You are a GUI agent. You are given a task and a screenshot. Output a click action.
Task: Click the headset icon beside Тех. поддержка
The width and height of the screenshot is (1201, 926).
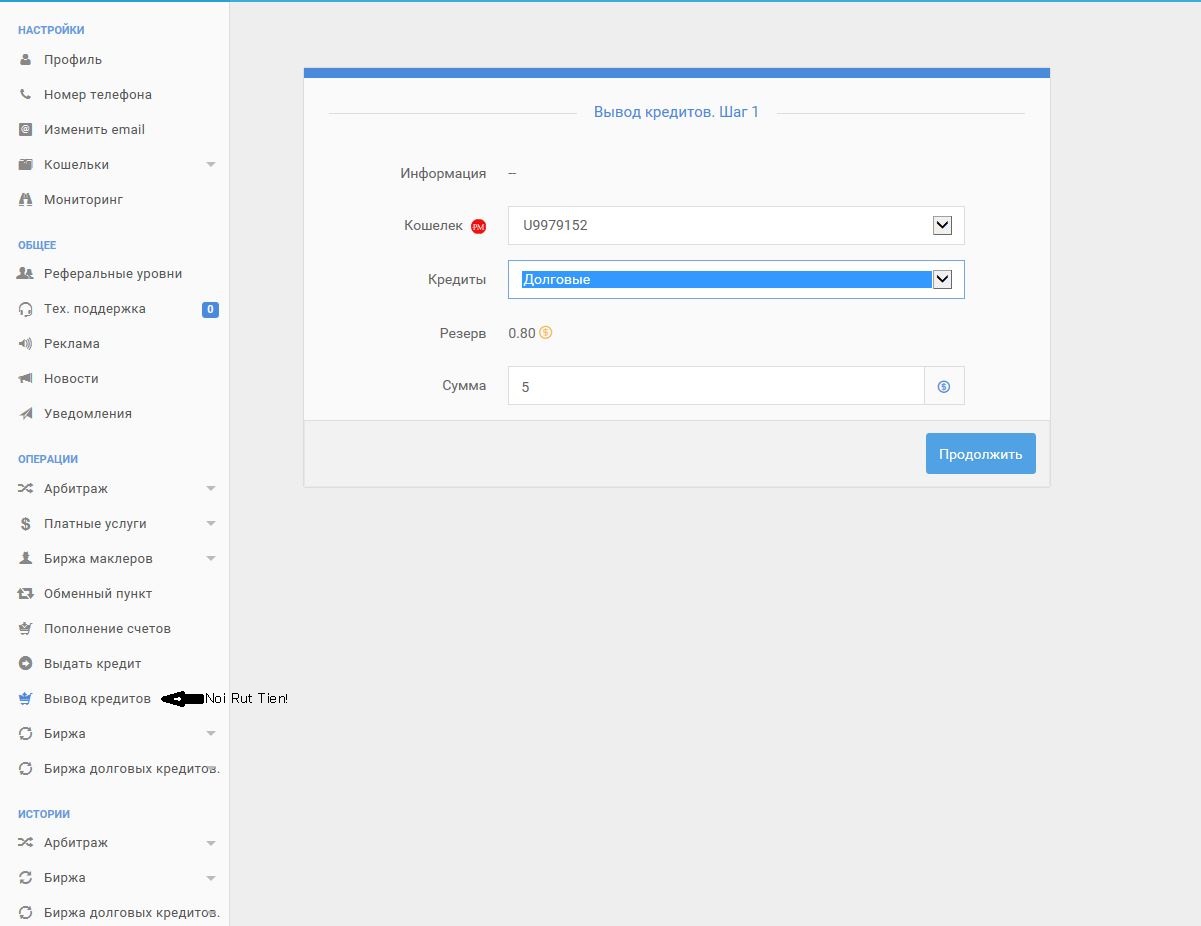click(x=26, y=309)
